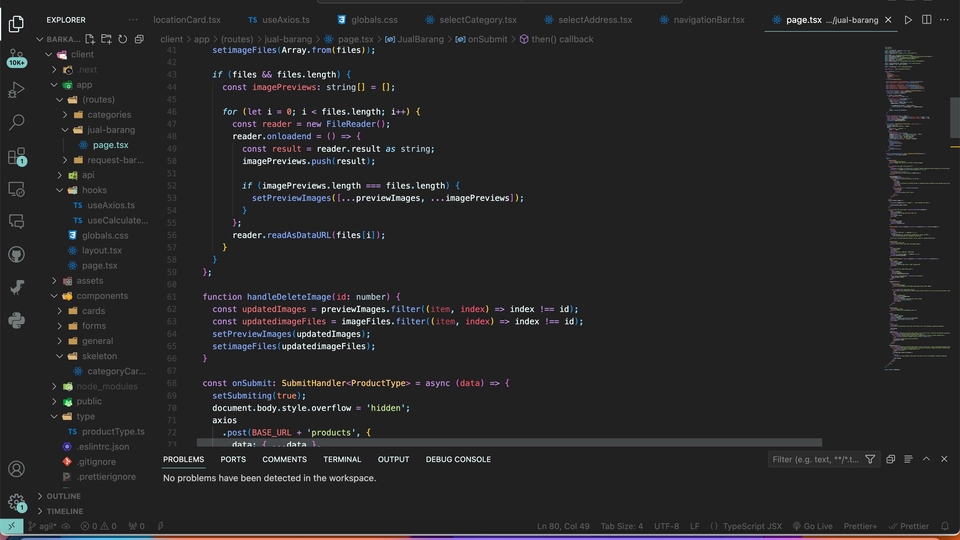Click the editor minimap
The image size is (960, 540).
coord(916,208)
